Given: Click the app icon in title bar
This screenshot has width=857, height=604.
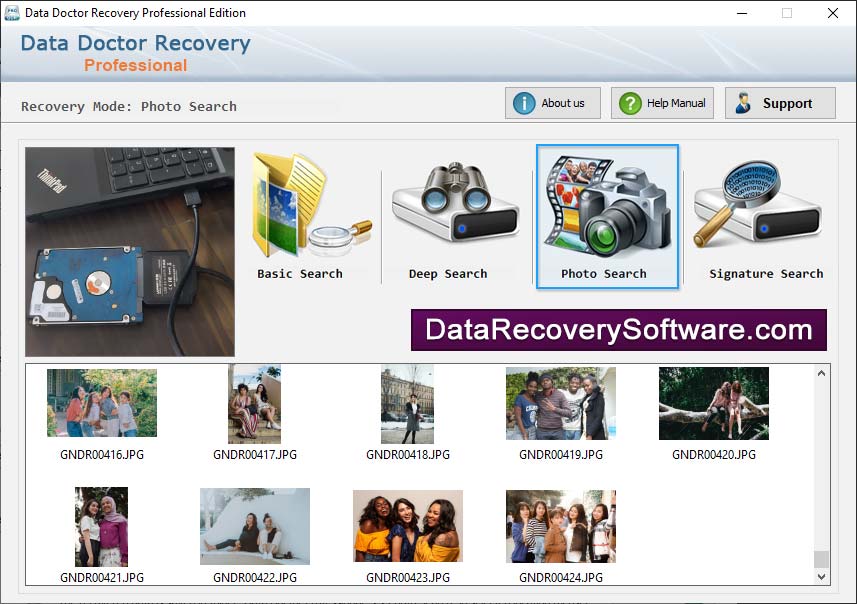Looking at the screenshot, I should click(x=12, y=13).
